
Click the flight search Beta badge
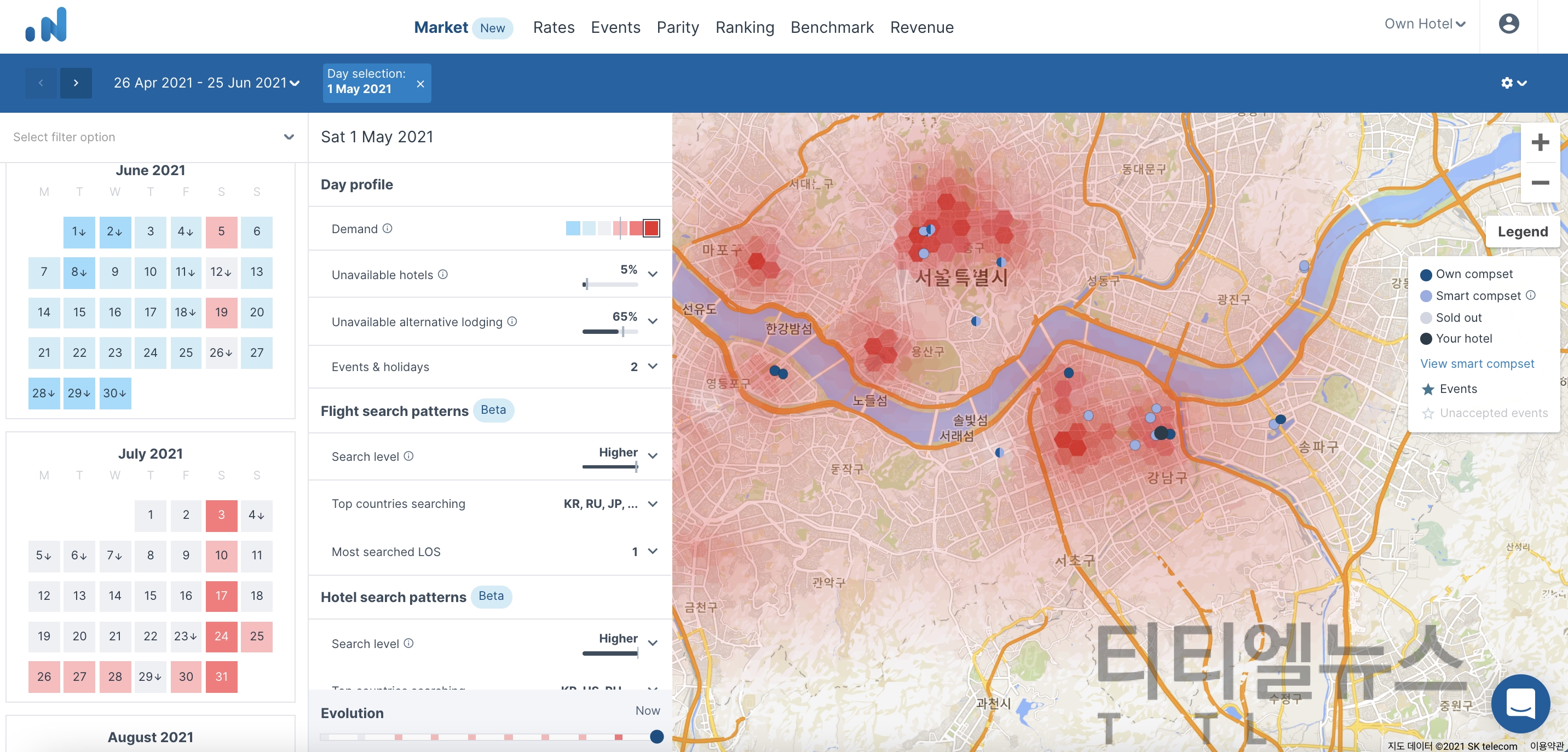(493, 410)
